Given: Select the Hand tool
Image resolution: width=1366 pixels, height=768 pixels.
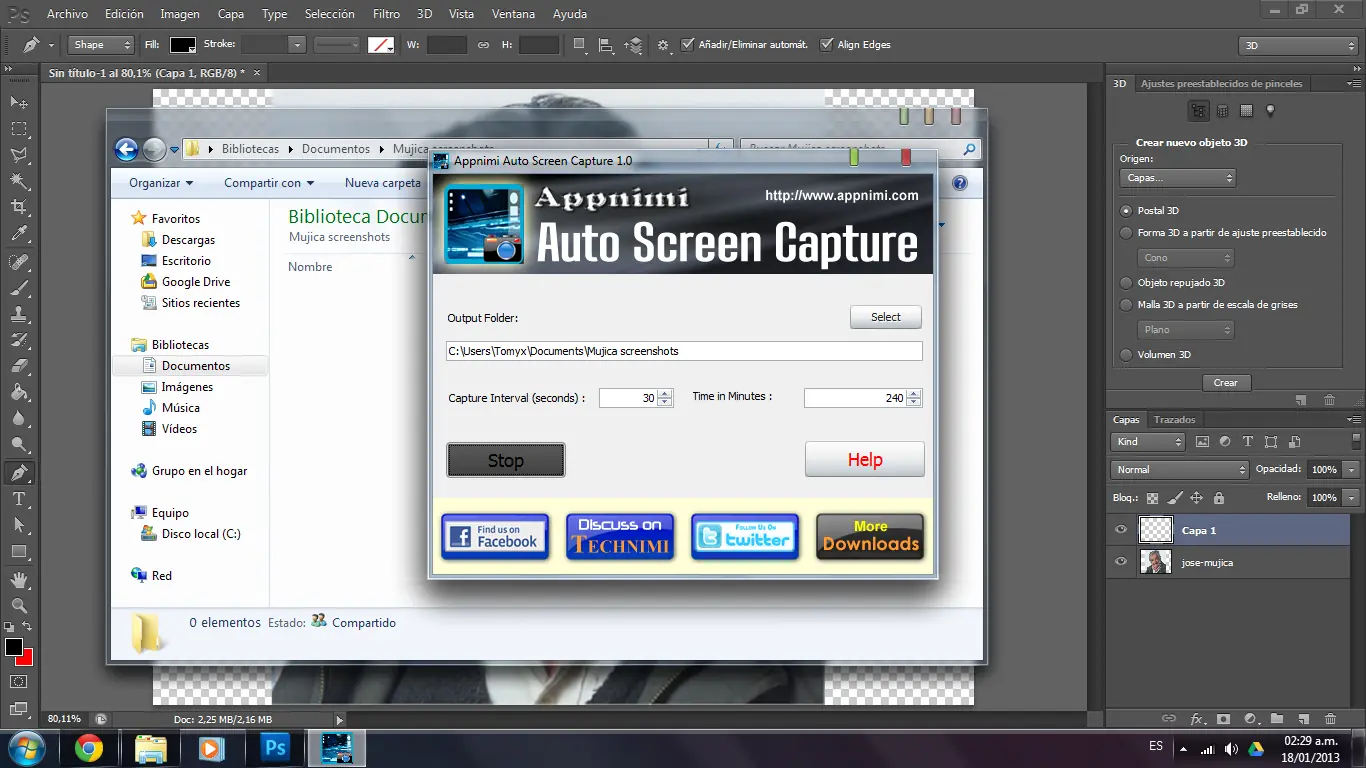Looking at the screenshot, I should pos(19,579).
